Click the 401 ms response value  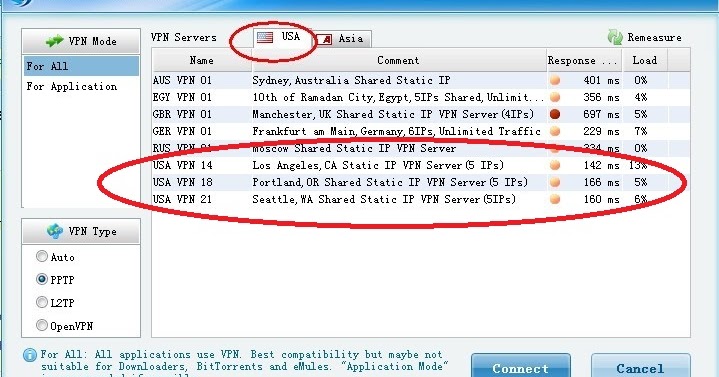[601, 80]
